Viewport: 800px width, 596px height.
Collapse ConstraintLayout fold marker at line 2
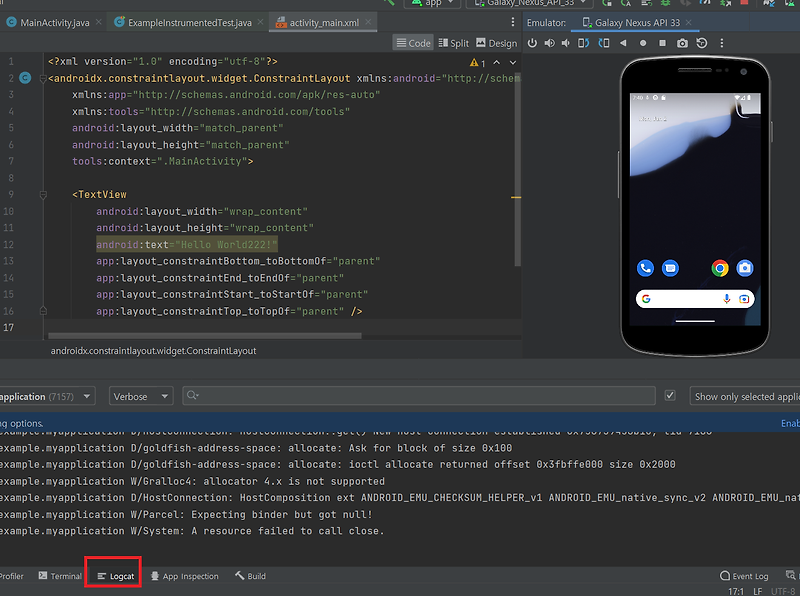point(43,79)
